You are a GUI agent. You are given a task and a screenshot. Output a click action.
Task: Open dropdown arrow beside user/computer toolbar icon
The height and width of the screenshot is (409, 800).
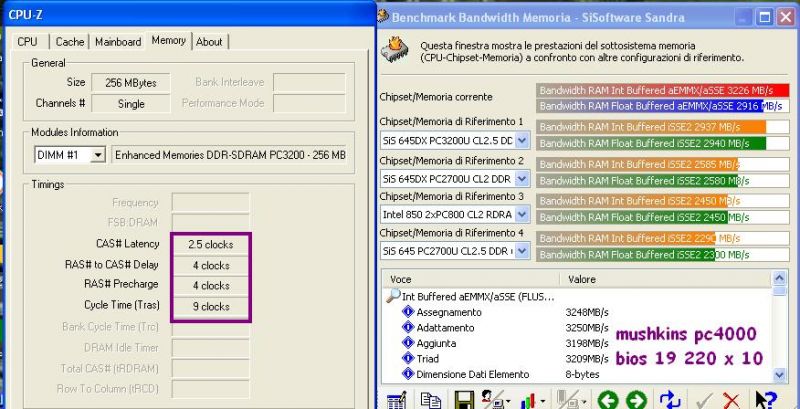click(x=508, y=401)
